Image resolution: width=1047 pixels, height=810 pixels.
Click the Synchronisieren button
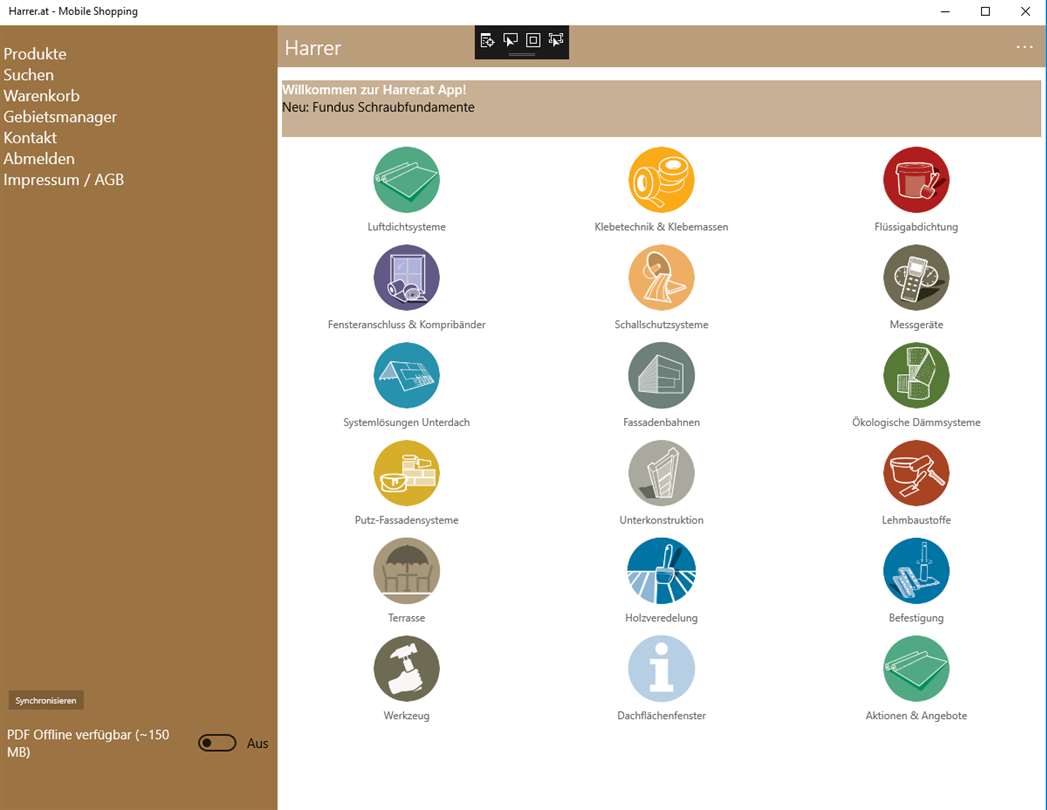[46, 700]
